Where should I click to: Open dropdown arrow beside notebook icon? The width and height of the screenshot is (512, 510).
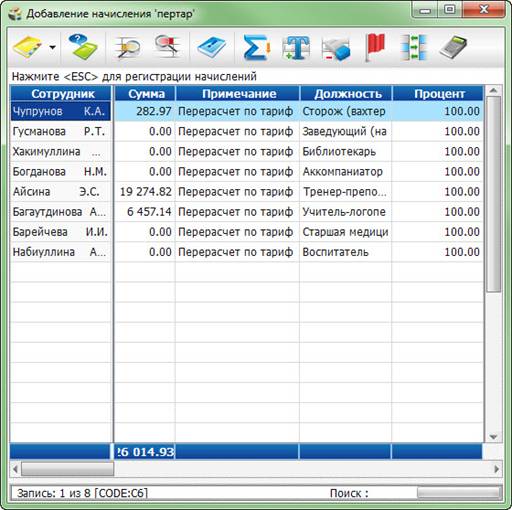(53, 47)
